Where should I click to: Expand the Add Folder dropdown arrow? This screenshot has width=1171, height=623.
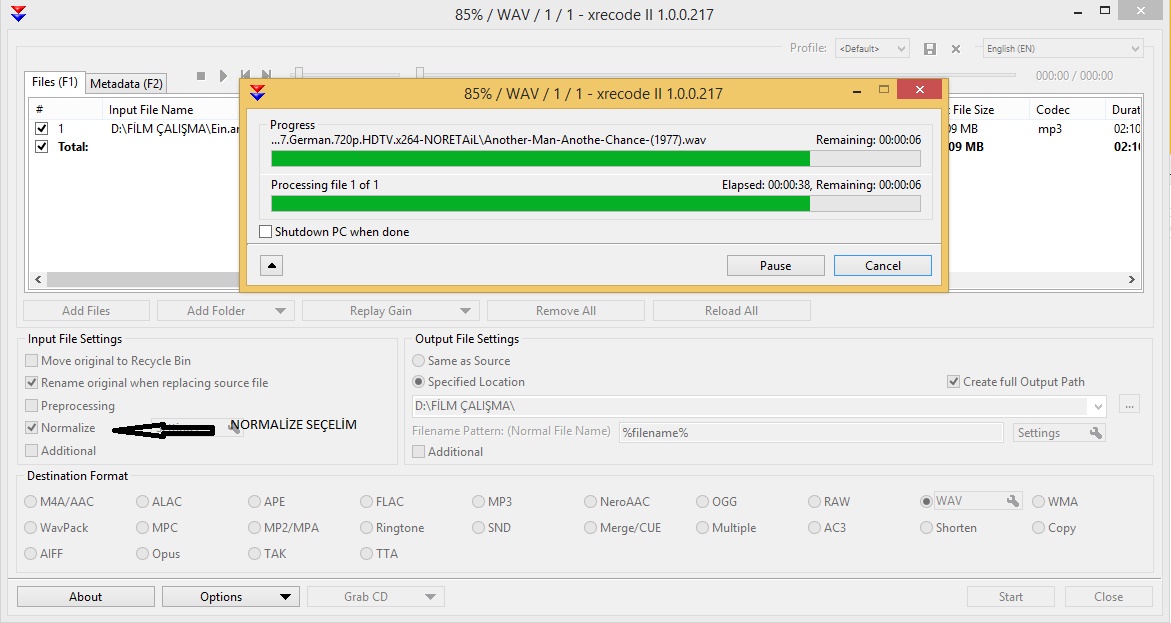pos(281,311)
